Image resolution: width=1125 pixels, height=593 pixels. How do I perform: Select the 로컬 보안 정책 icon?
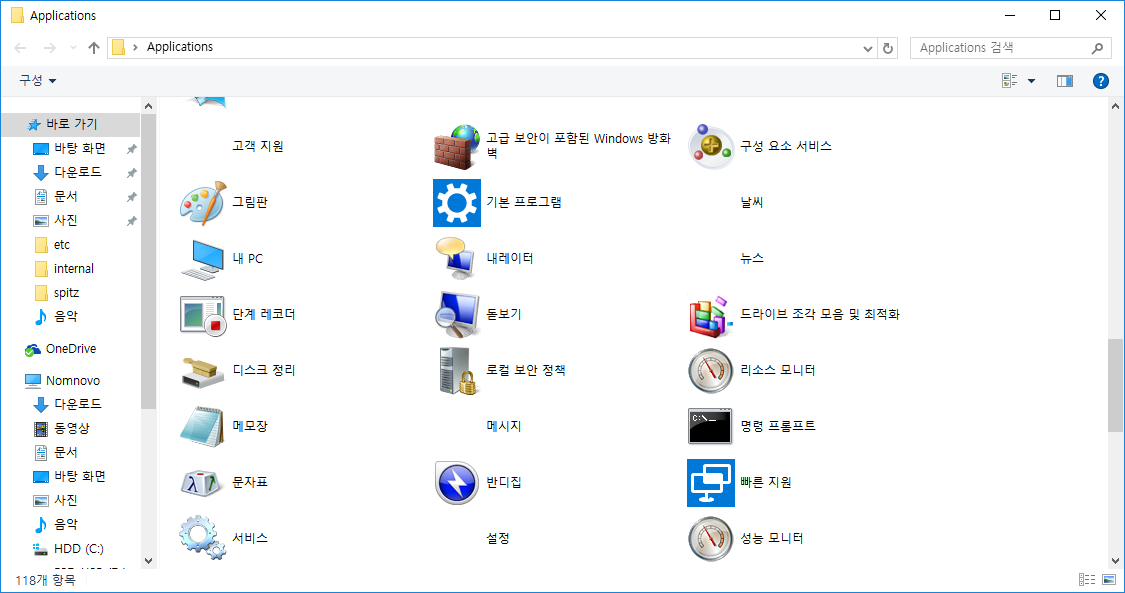(457, 370)
